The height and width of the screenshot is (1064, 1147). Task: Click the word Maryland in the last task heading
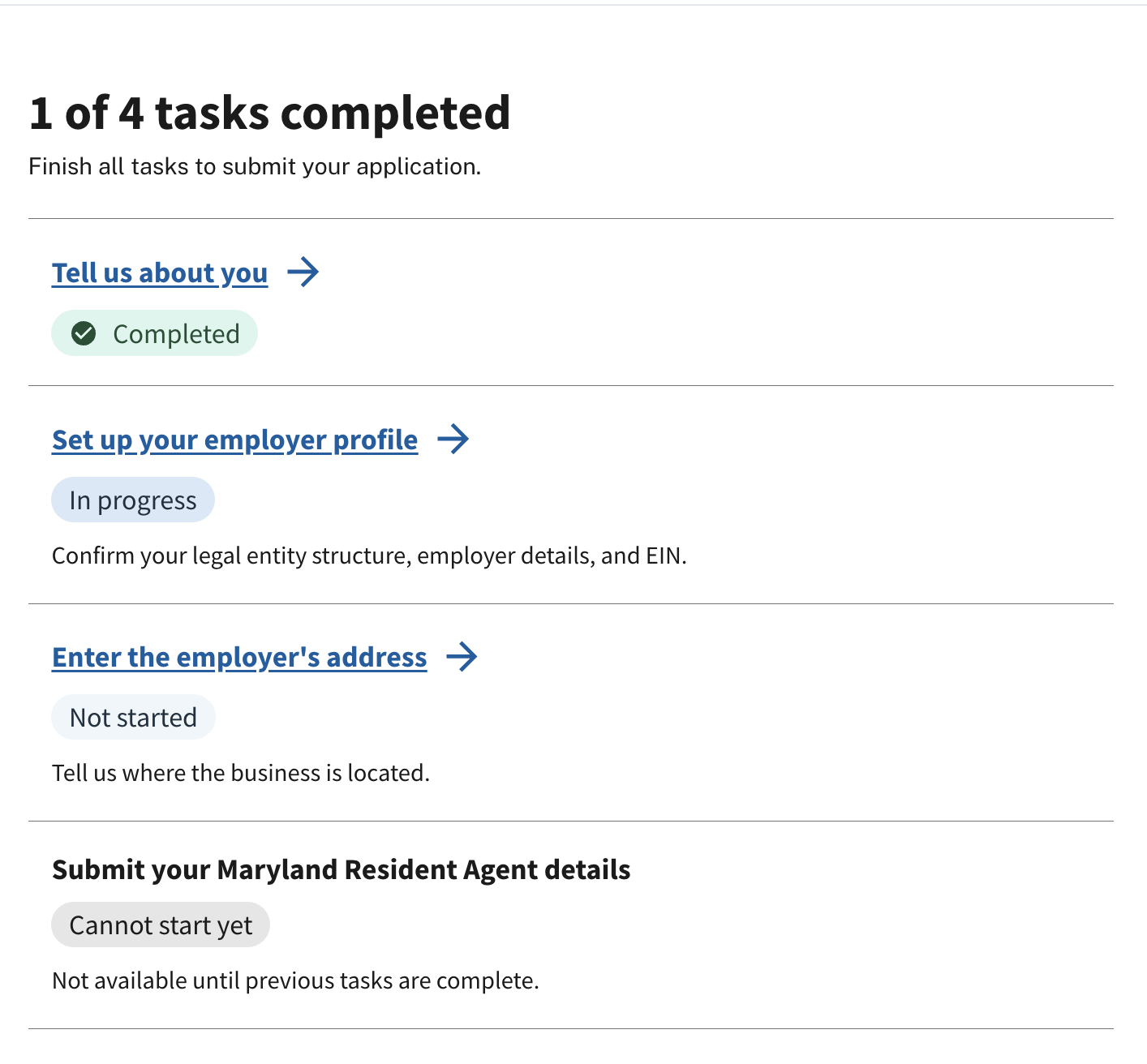pos(277,870)
